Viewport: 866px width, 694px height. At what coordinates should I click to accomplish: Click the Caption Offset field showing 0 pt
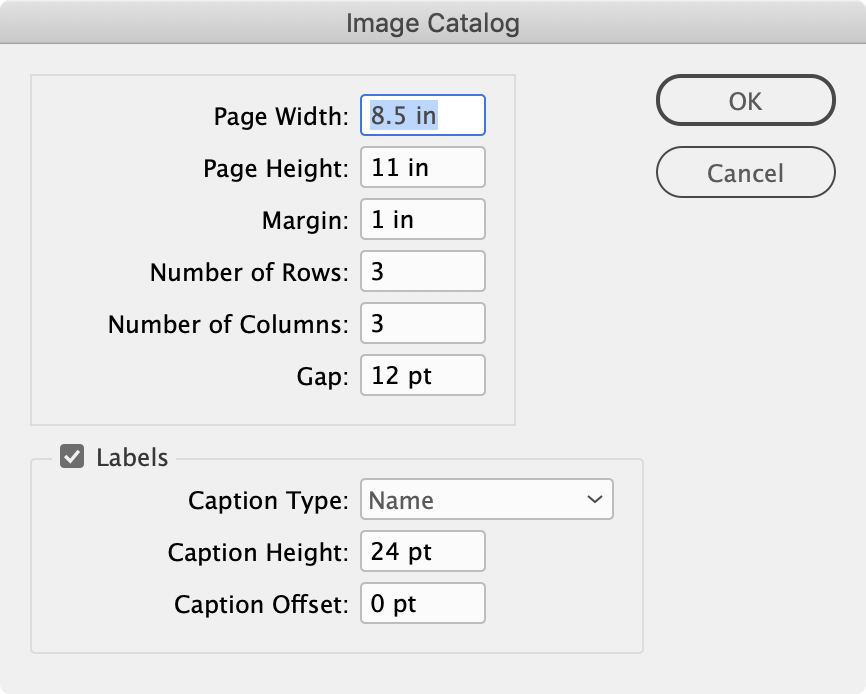[422, 603]
